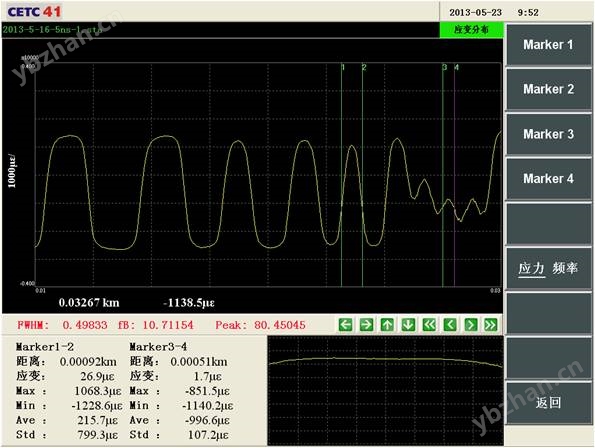The image size is (595, 448).
Task: Click marker line 1 on the graph
Action: [x=342, y=174]
